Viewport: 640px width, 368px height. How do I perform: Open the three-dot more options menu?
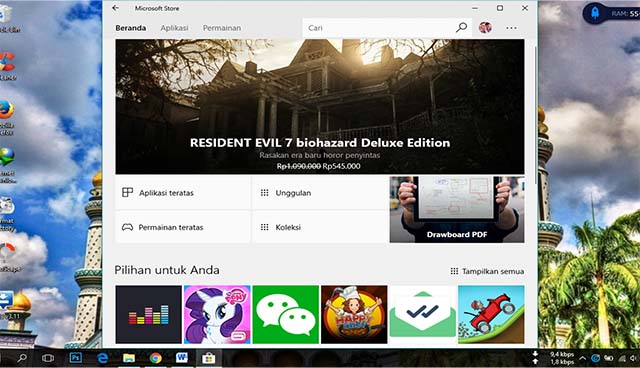[x=511, y=28]
